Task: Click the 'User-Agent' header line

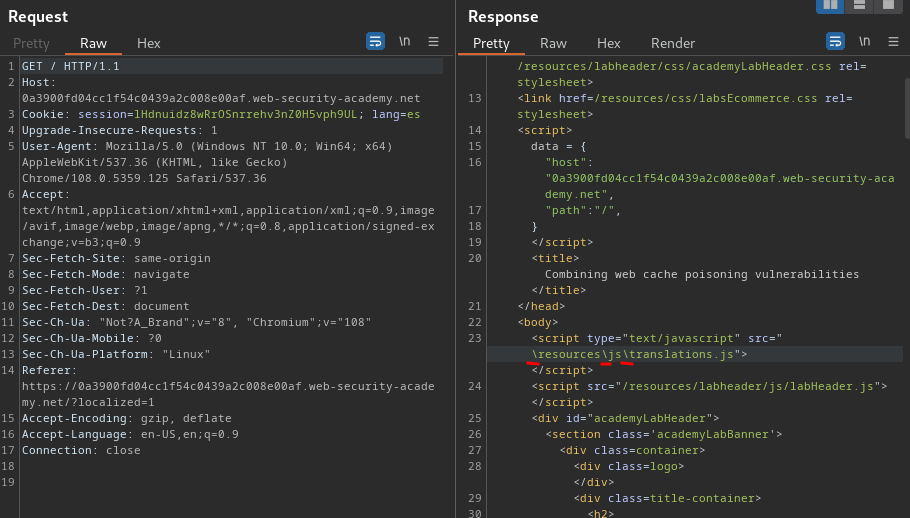Action: pyautogui.click(x=207, y=146)
